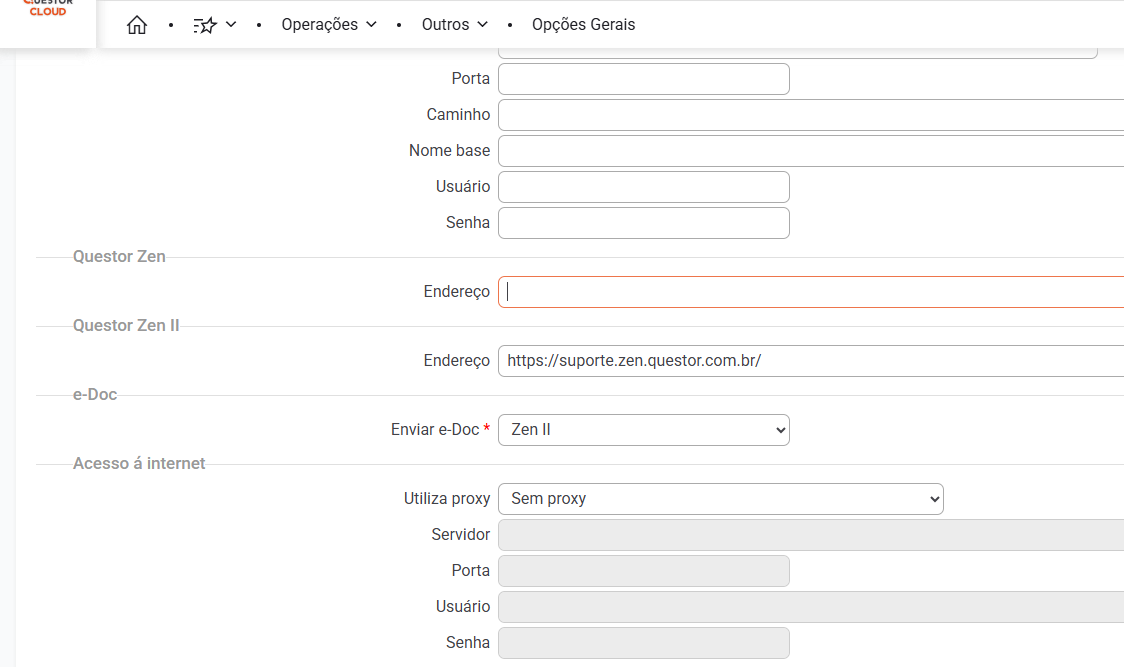Click the "Utiliza proxy" label
This screenshot has width=1124, height=667.
coord(447,498)
